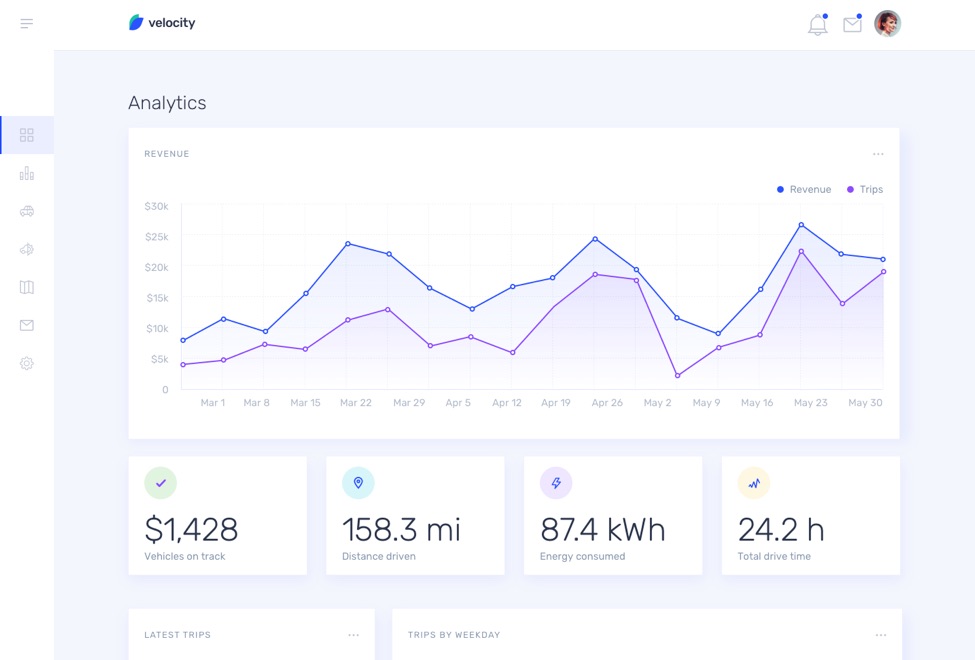Screen dimensions: 975x660
Task: Select the dashboard grid icon in sidebar
Action: 27,135
